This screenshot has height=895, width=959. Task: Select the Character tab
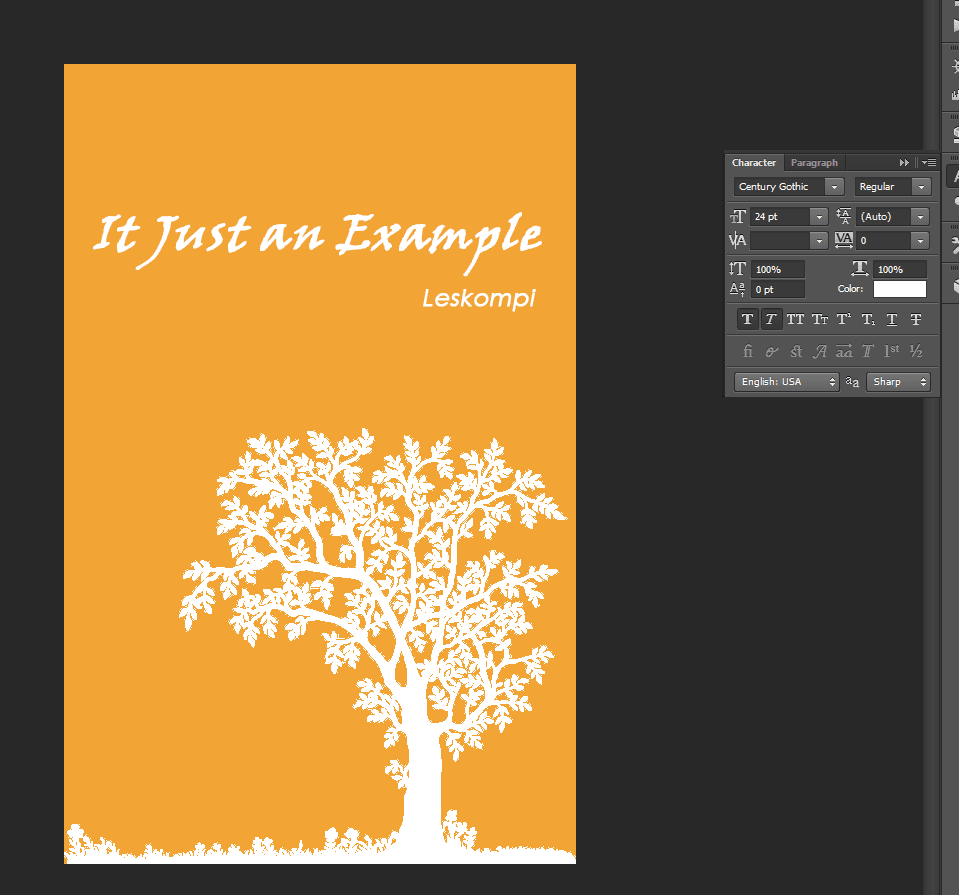coord(753,163)
